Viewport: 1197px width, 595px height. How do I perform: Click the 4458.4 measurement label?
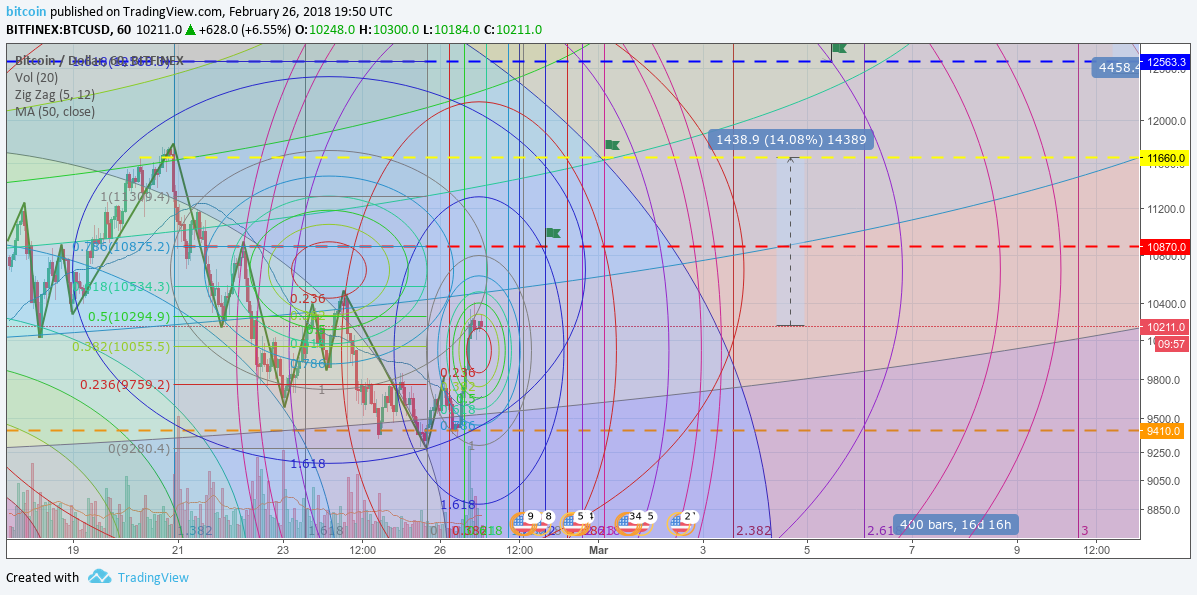pos(1116,67)
